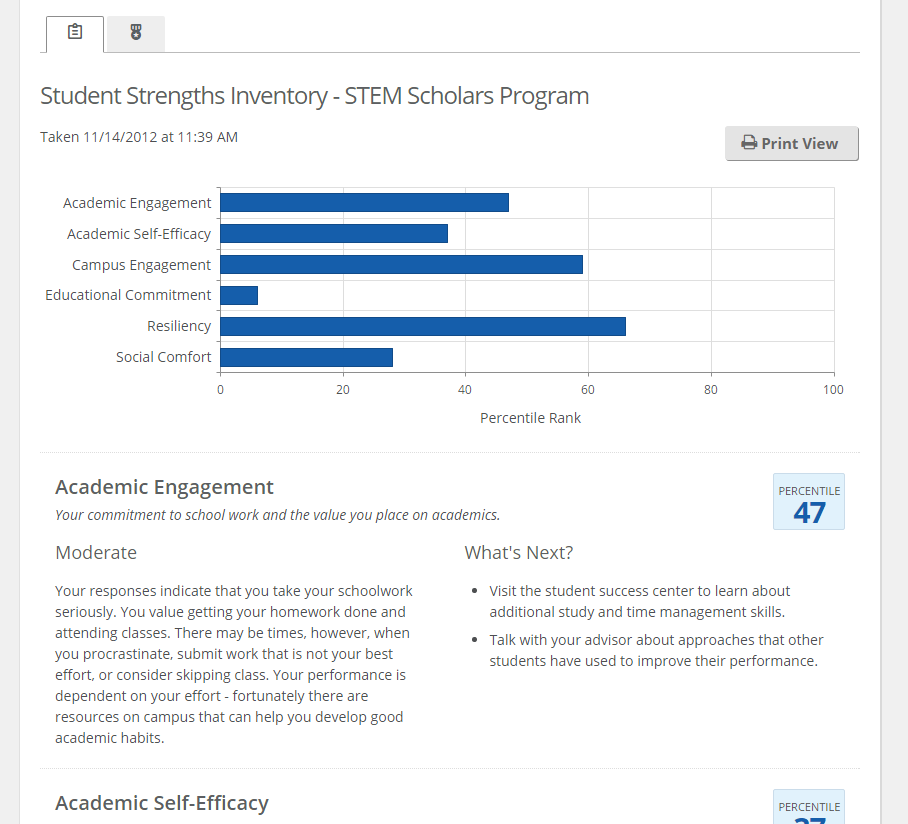This screenshot has height=824, width=908.
Task: Return to the assessment results tab
Action: (74, 32)
